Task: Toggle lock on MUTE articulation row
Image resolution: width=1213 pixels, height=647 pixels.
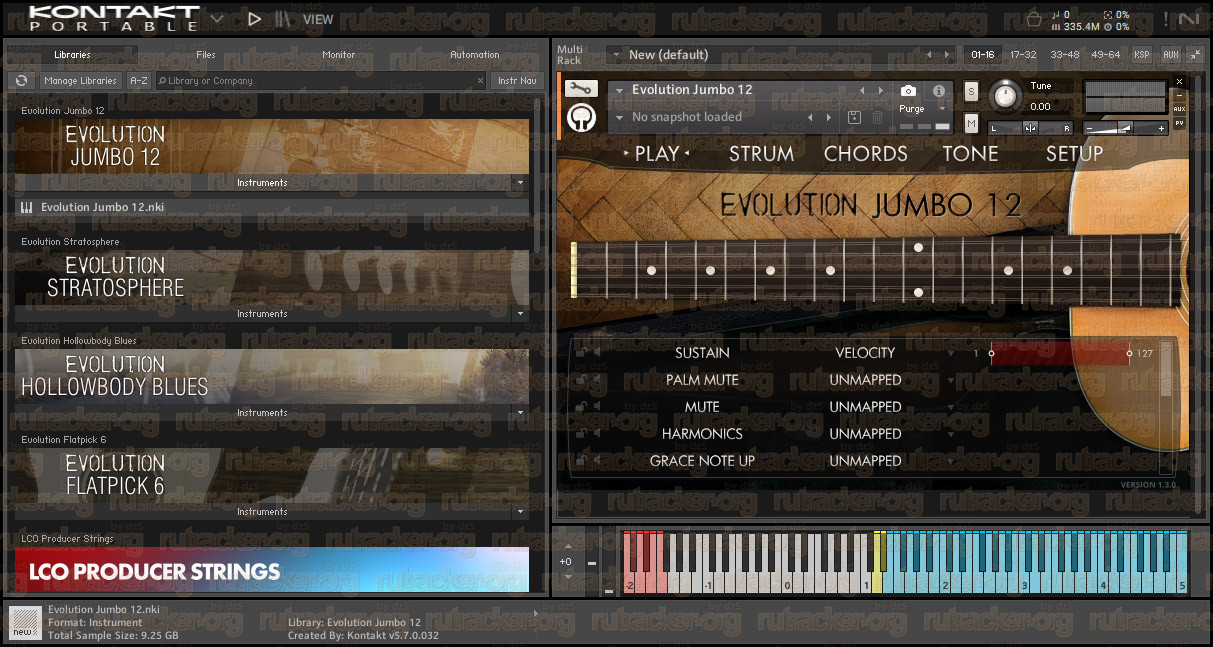Action: point(581,406)
